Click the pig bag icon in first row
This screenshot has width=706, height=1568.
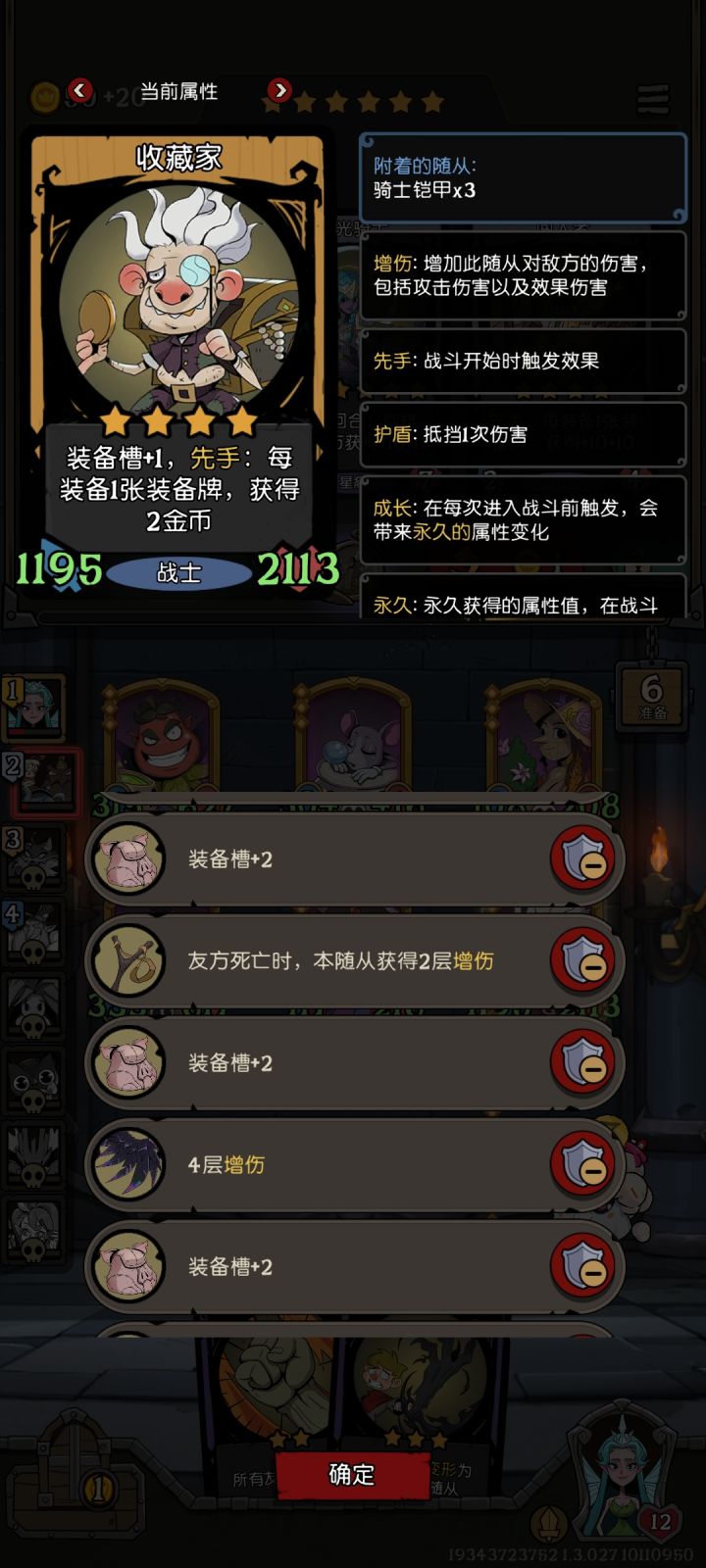(x=128, y=859)
